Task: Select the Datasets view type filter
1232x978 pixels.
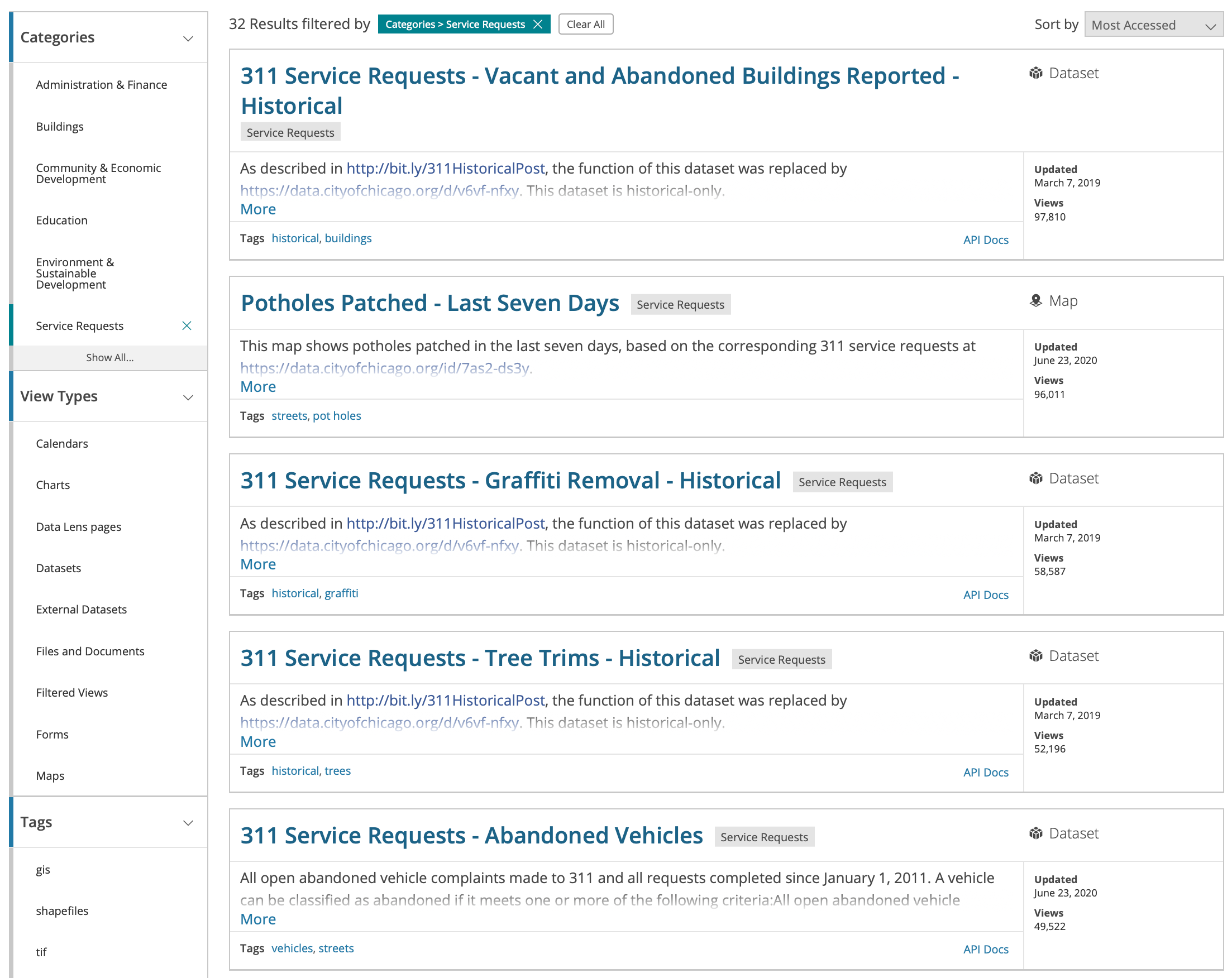Action: click(58, 568)
